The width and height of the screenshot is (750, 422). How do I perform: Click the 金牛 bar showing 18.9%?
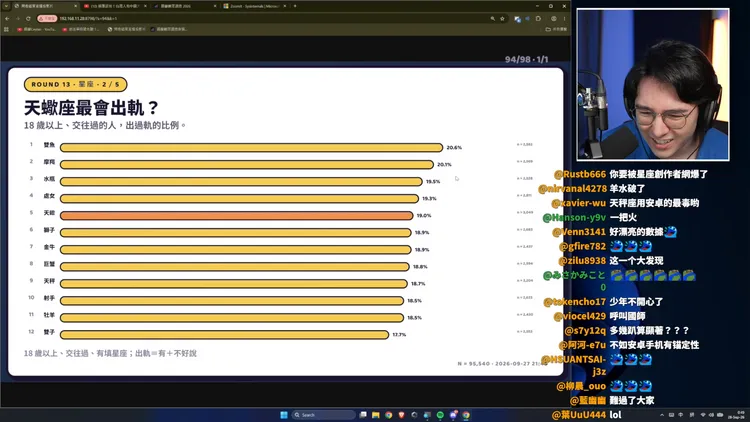pos(235,250)
